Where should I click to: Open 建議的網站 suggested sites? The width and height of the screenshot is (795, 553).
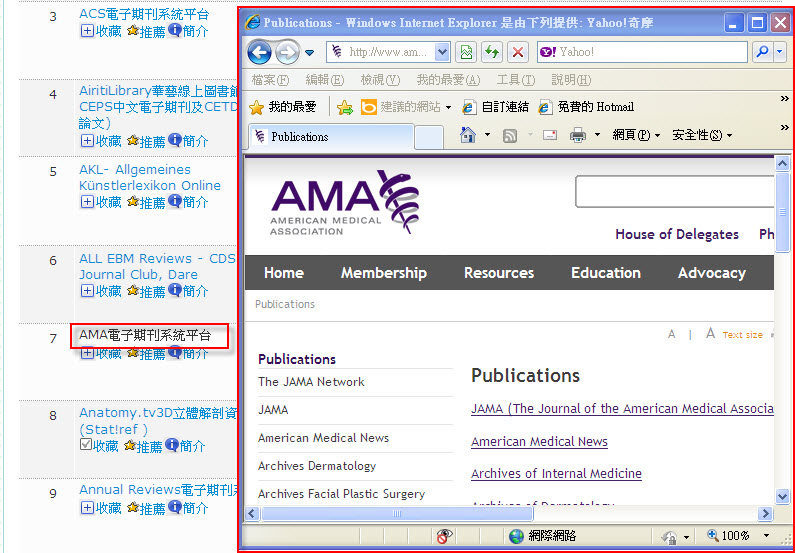click(x=406, y=107)
